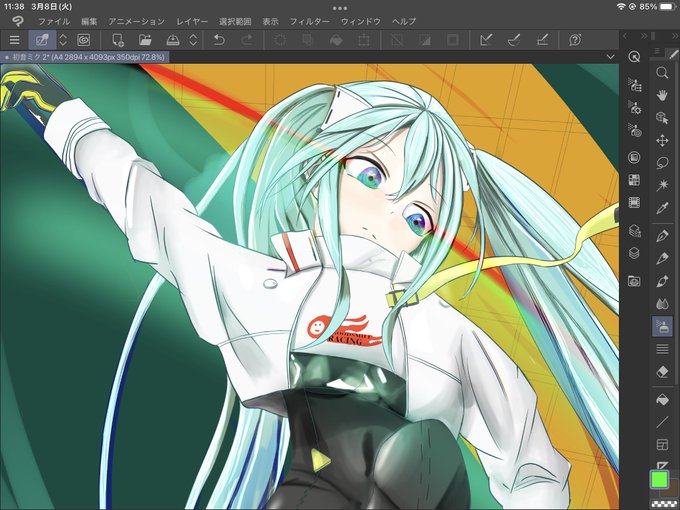Select the Hand move canvas tool
Viewport: 680px width, 510px height.
(662, 95)
